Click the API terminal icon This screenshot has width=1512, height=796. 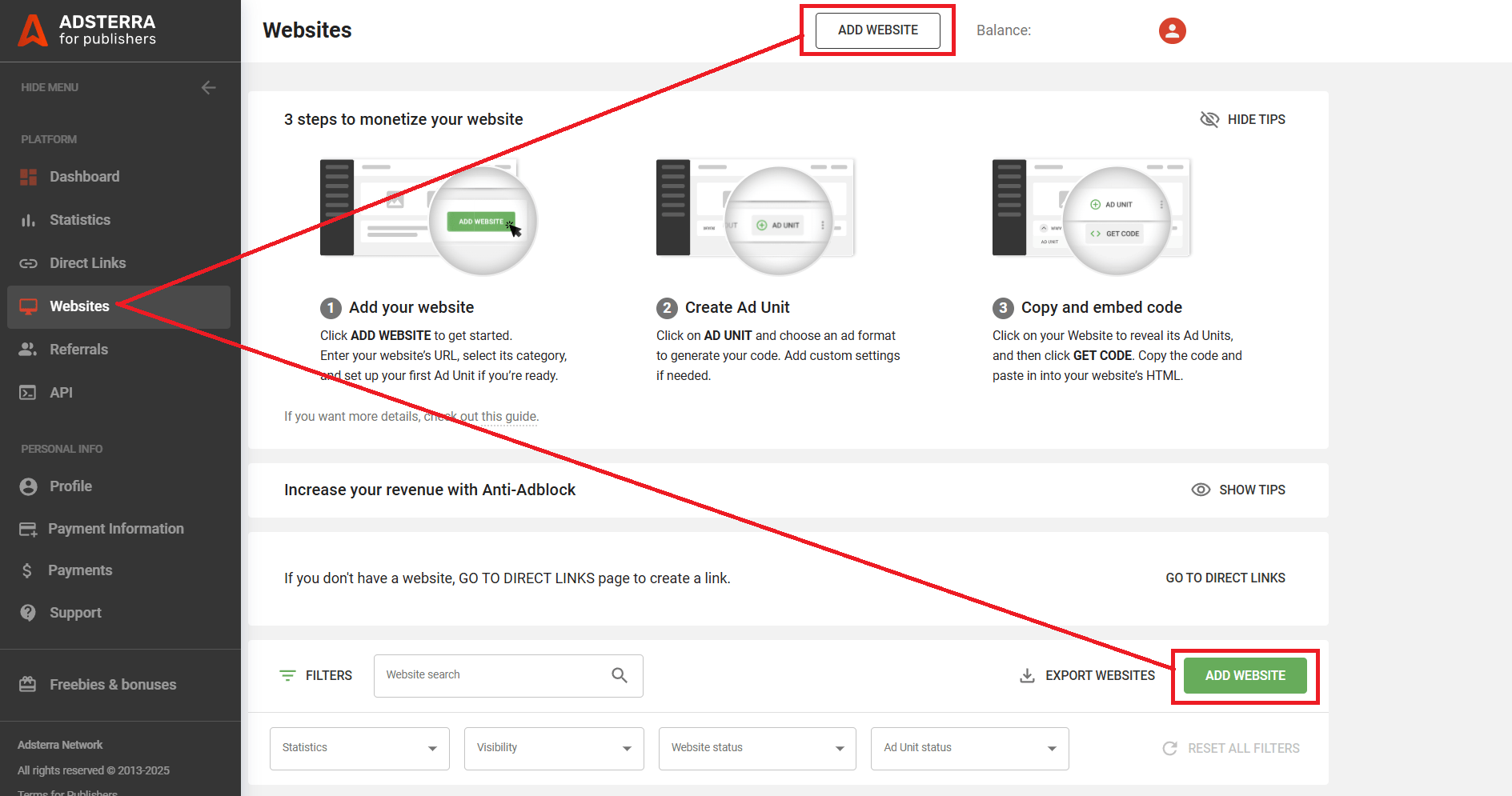[28, 393]
